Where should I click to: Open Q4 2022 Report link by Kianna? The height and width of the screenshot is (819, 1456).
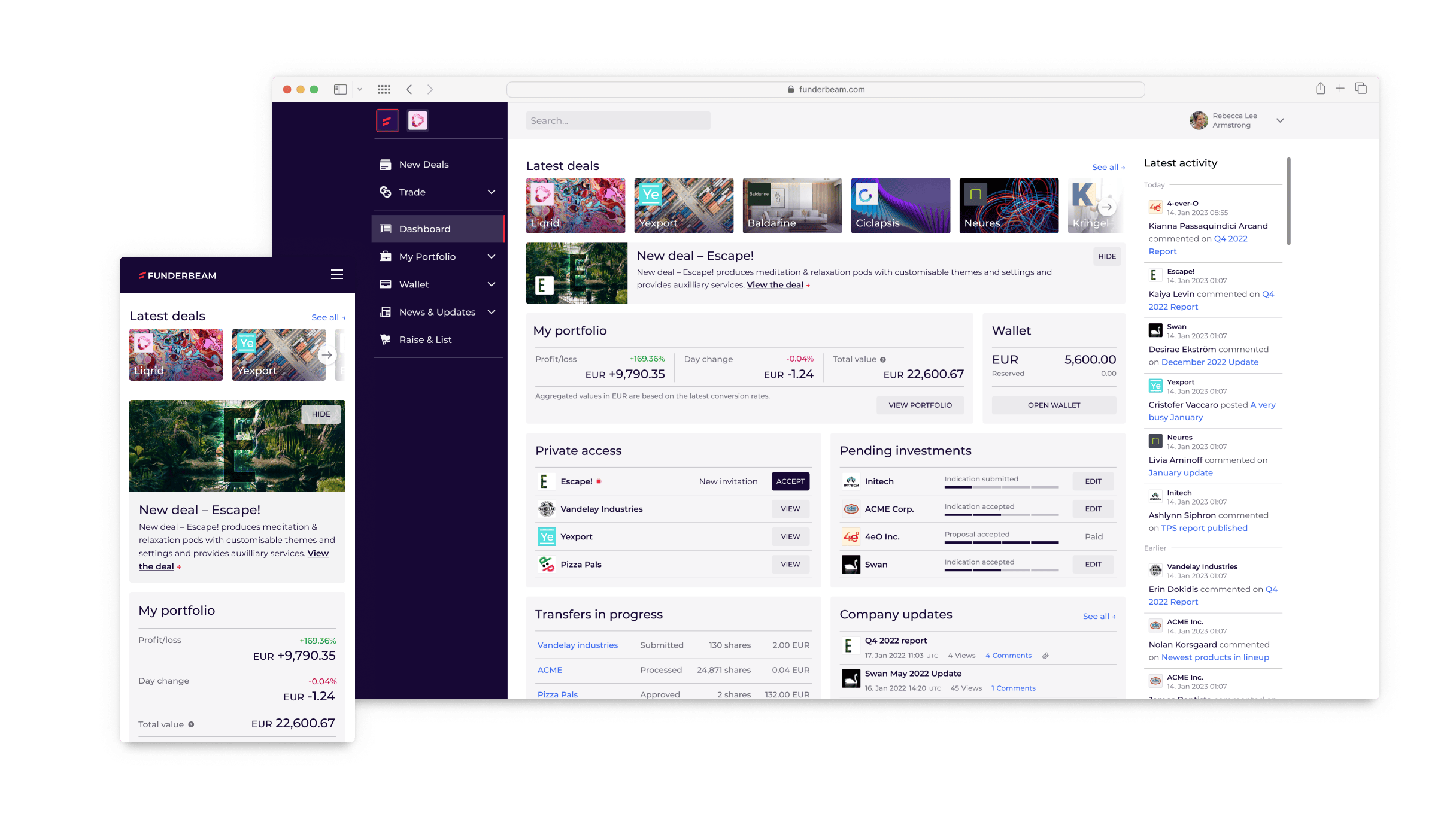1197,245
